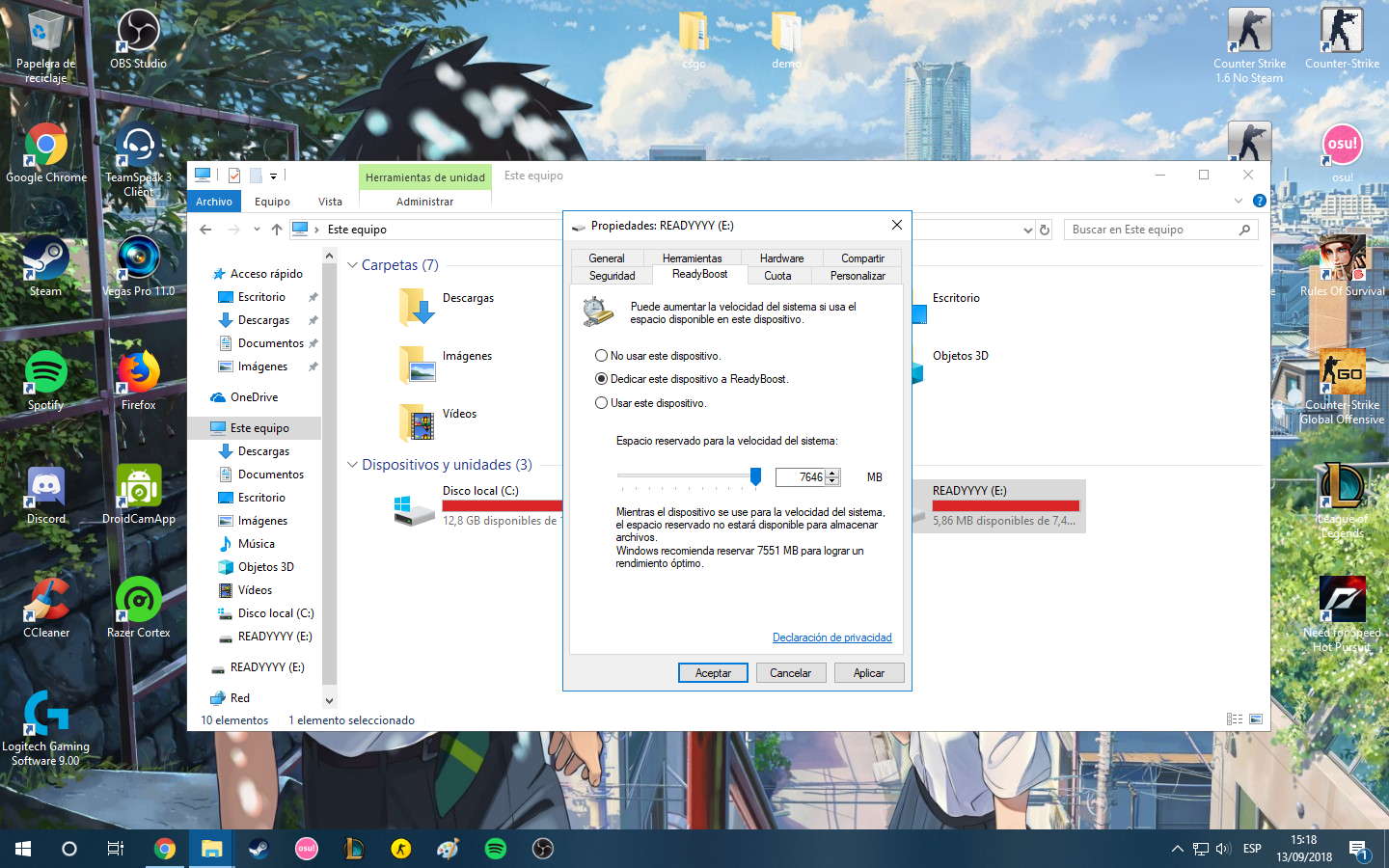1389x868 pixels.
Task: Select the Counter-Strike 1.6 No Steam icon
Action: coord(1249,45)
